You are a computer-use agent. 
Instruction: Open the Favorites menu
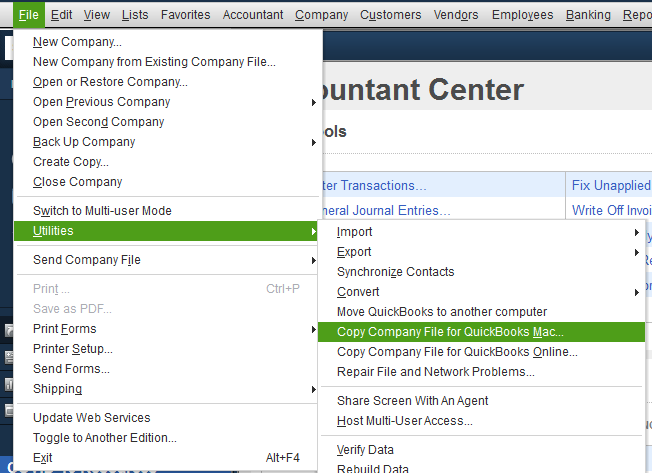click(185, 15)
